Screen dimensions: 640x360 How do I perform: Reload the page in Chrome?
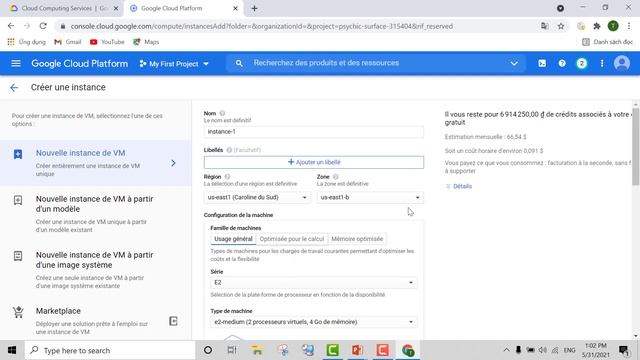coord(43,26)
